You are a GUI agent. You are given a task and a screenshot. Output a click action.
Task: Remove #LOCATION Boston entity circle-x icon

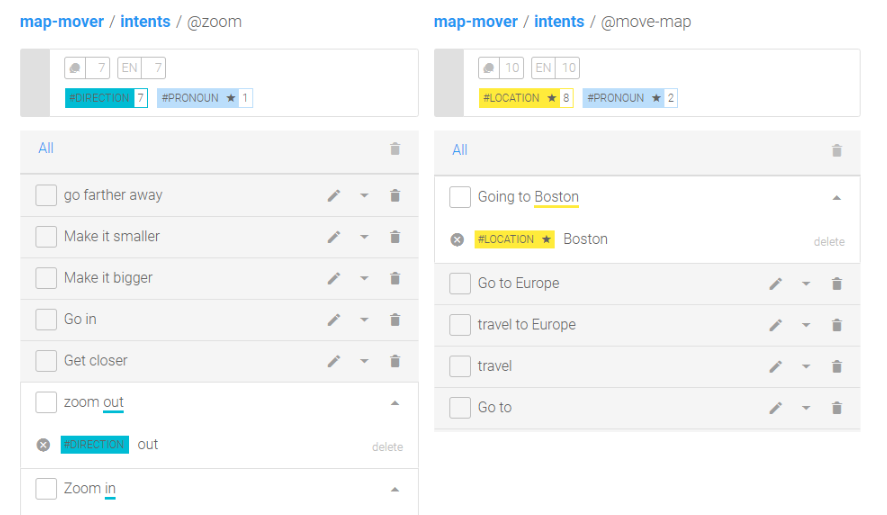pyautogui.click(x=457, y=240)
